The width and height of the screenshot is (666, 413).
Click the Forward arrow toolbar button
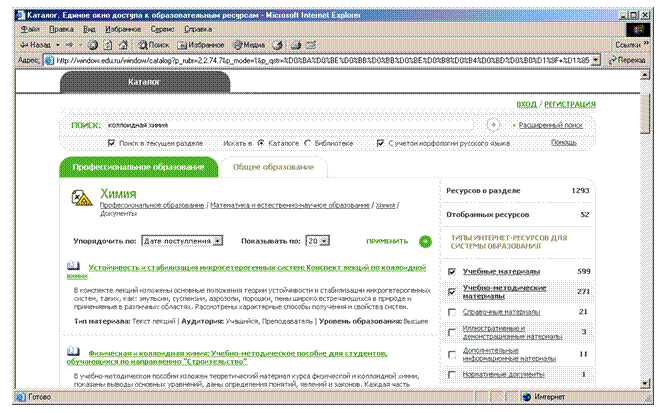[x=70, y=45]
